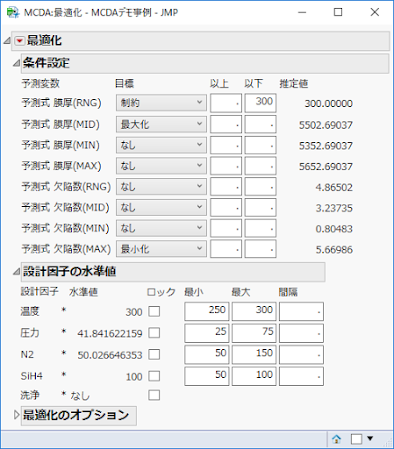Click the 最小 field 25 for 圧力
This screenshot has width=394, height=449.
pos(207,333)
